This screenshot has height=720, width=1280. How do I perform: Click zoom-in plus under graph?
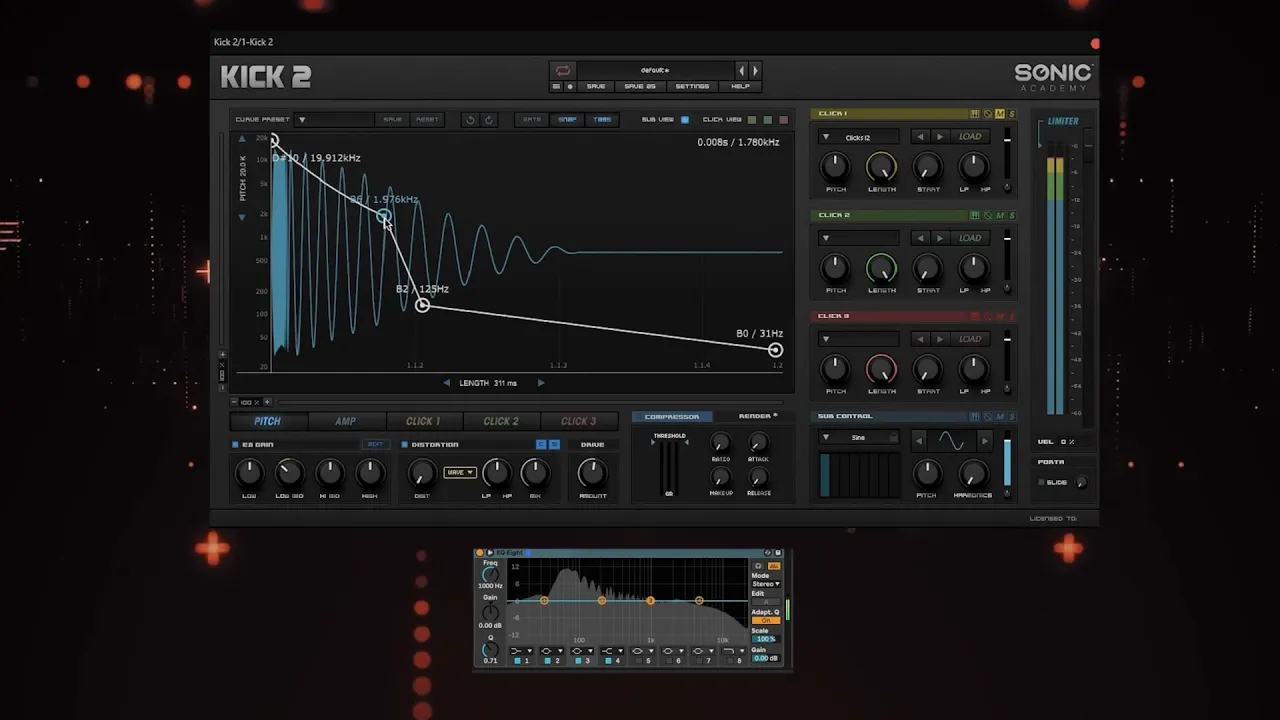[x=267, y=402]
